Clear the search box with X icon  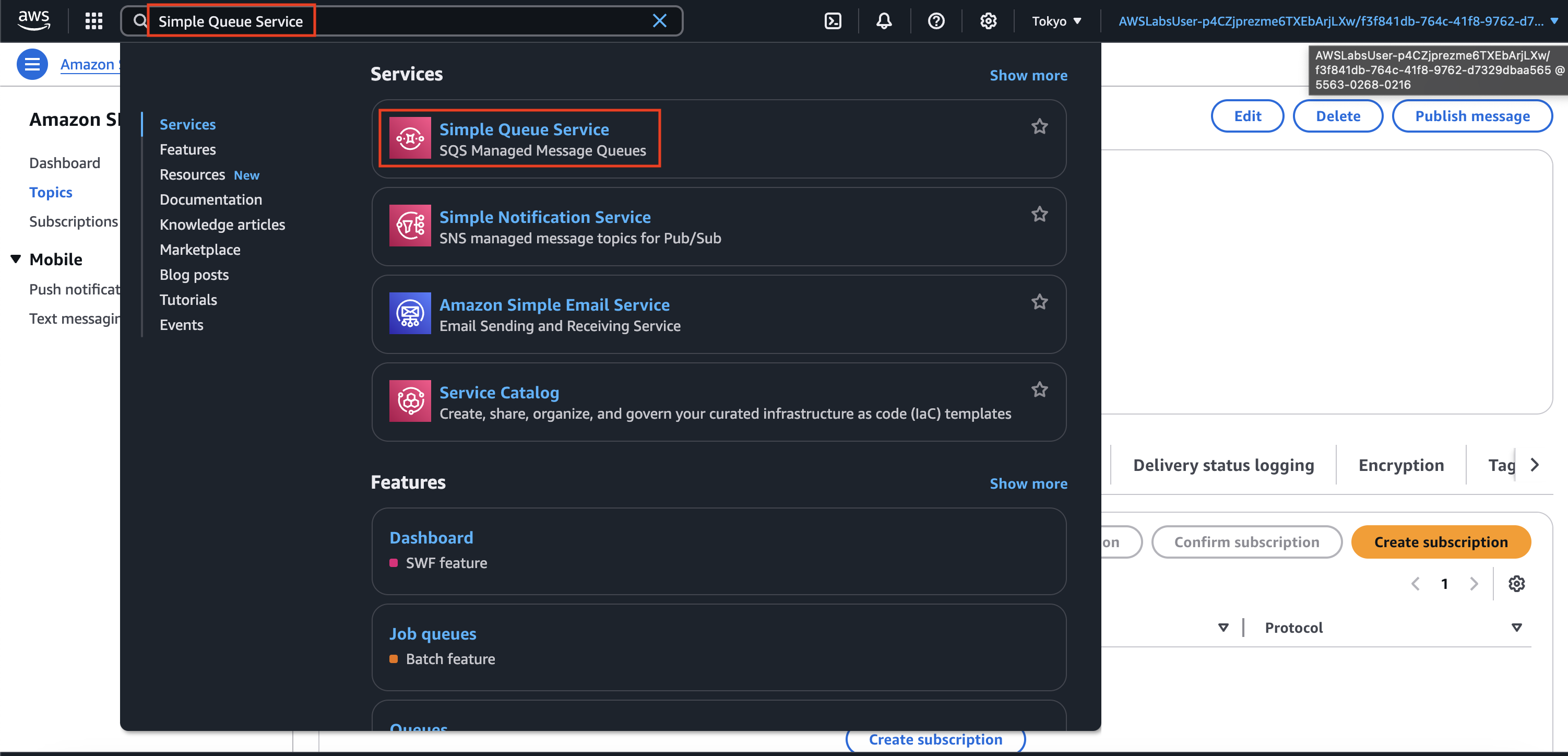click(x=659, y=21)
